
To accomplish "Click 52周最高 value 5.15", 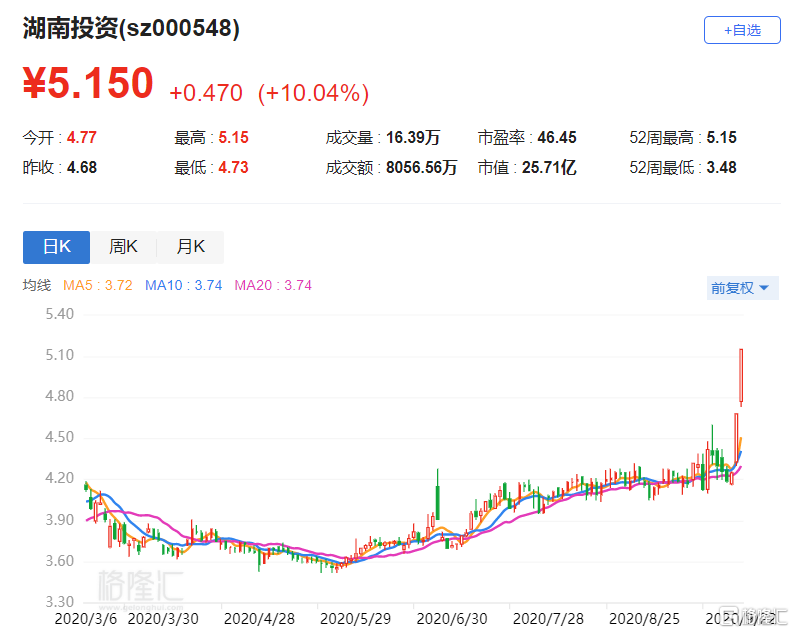I will click(x=722, y=137).
